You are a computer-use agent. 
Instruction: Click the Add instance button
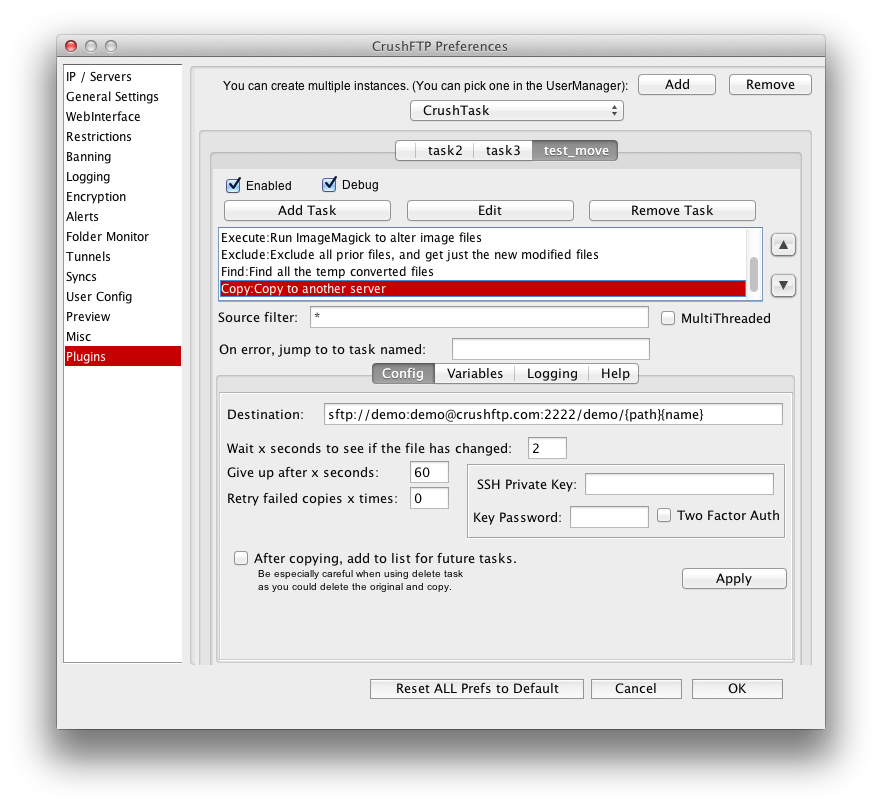point(677,84)
